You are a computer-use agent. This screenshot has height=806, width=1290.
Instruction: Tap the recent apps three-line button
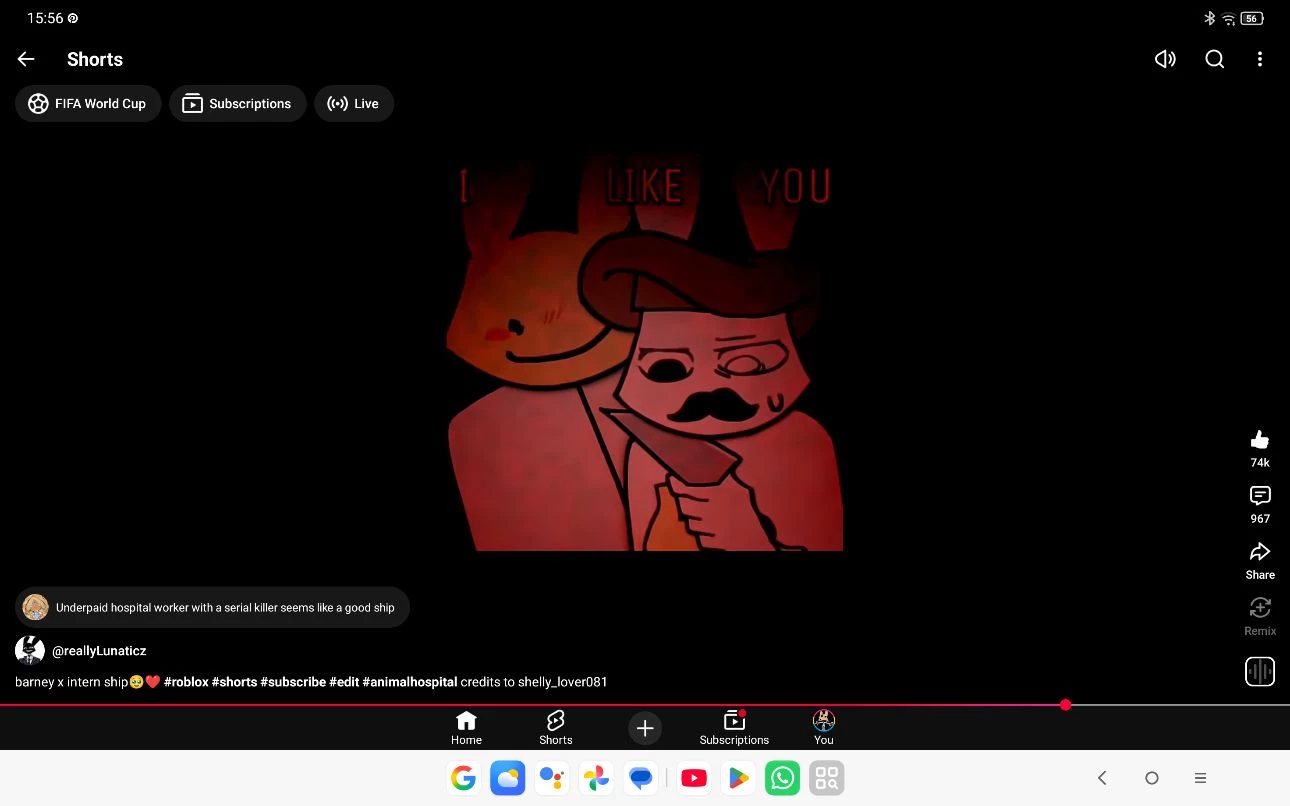1200,778
